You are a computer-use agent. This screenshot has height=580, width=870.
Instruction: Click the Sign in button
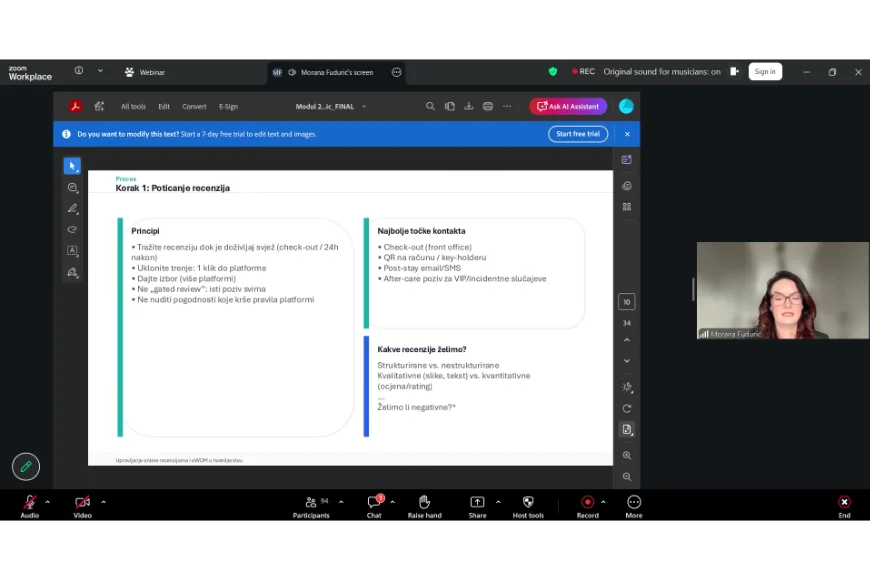tap(765, 72)
